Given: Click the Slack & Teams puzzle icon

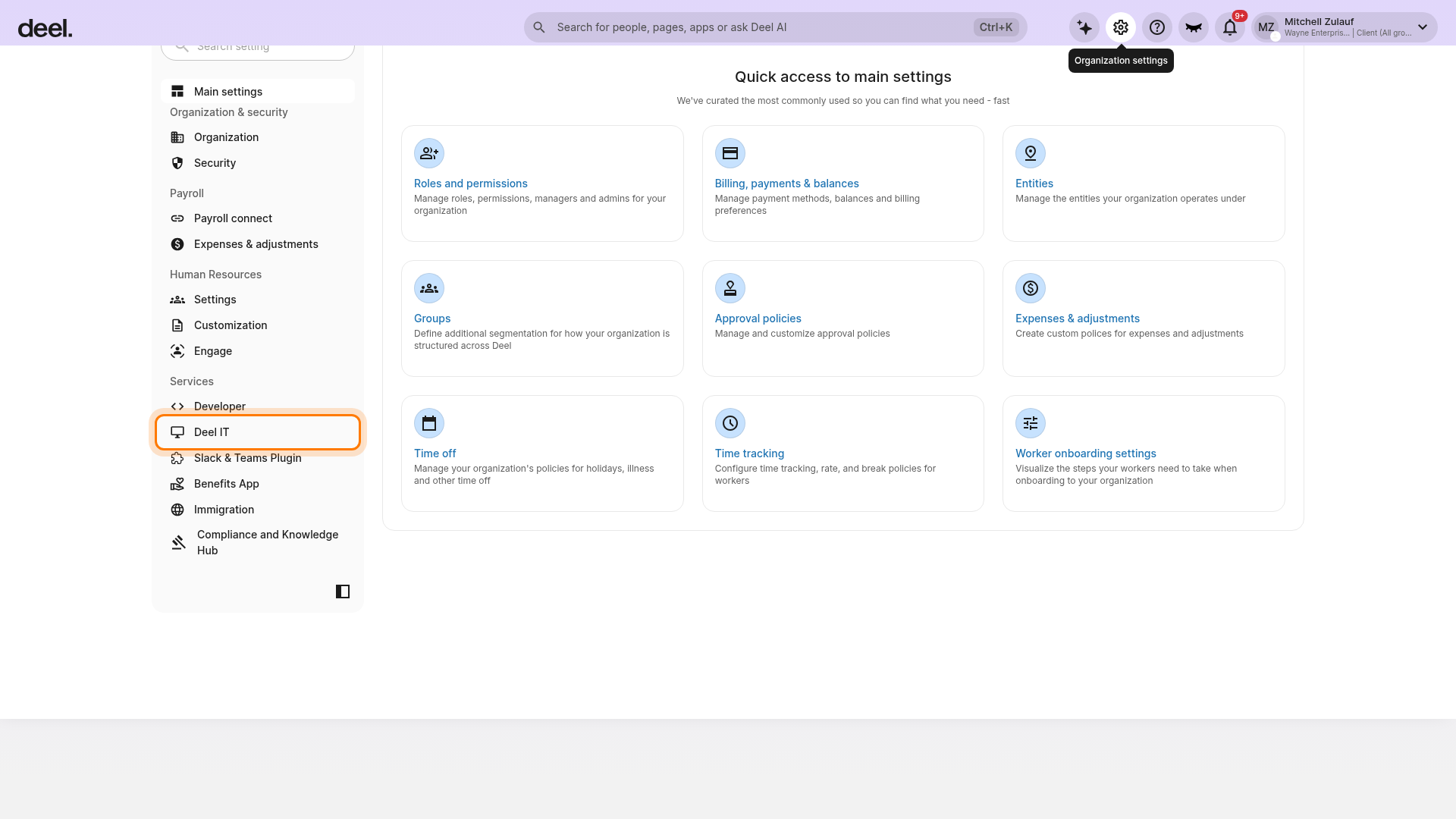Looking at the screenshot, I should coord(177,458).
